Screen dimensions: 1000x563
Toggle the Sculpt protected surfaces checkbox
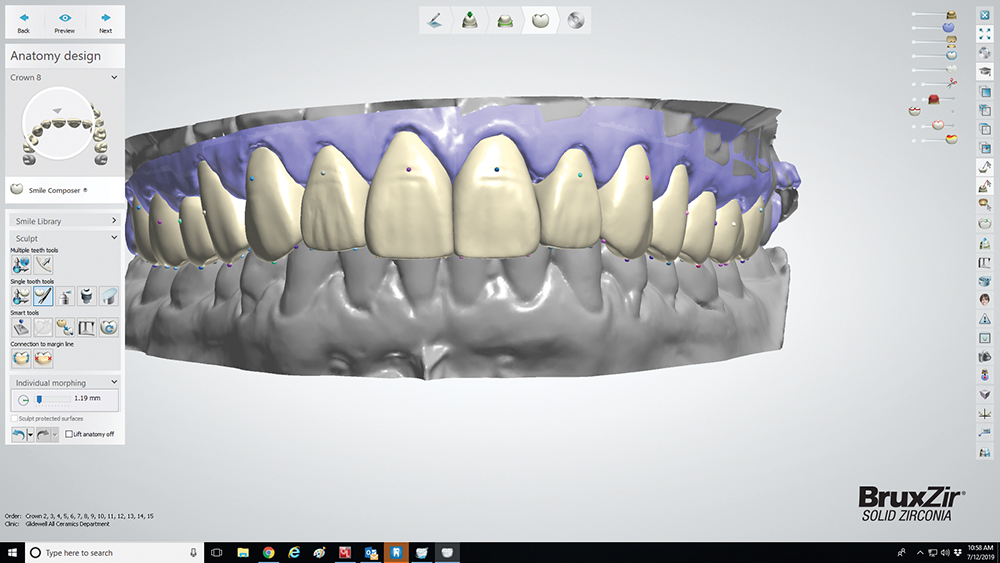[15, 419]
